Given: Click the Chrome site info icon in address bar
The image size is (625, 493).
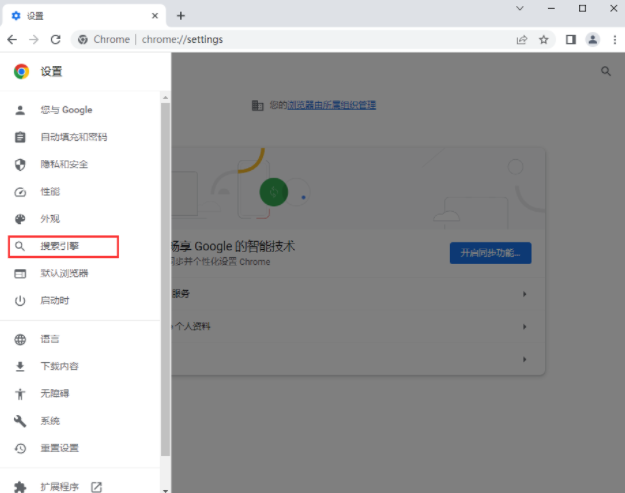Looking at the screenshot, I should click(x=83, y=39).
